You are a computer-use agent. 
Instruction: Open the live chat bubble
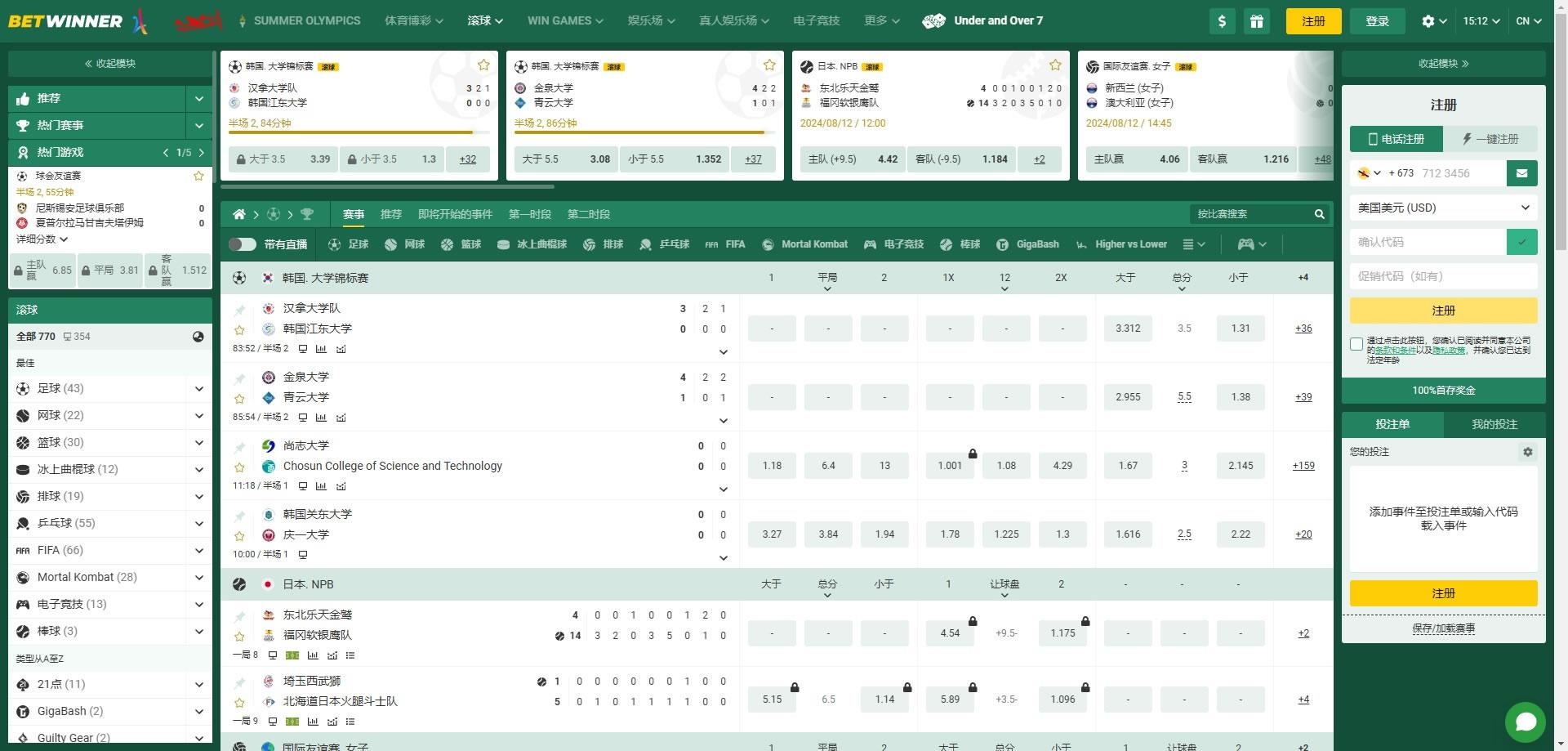[x=1526, y=722]
